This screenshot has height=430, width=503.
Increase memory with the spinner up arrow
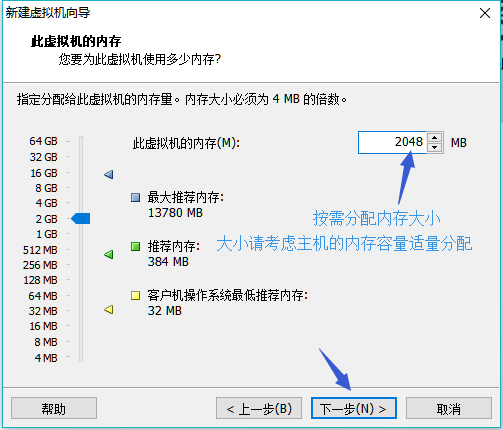(x=434, y=137)
